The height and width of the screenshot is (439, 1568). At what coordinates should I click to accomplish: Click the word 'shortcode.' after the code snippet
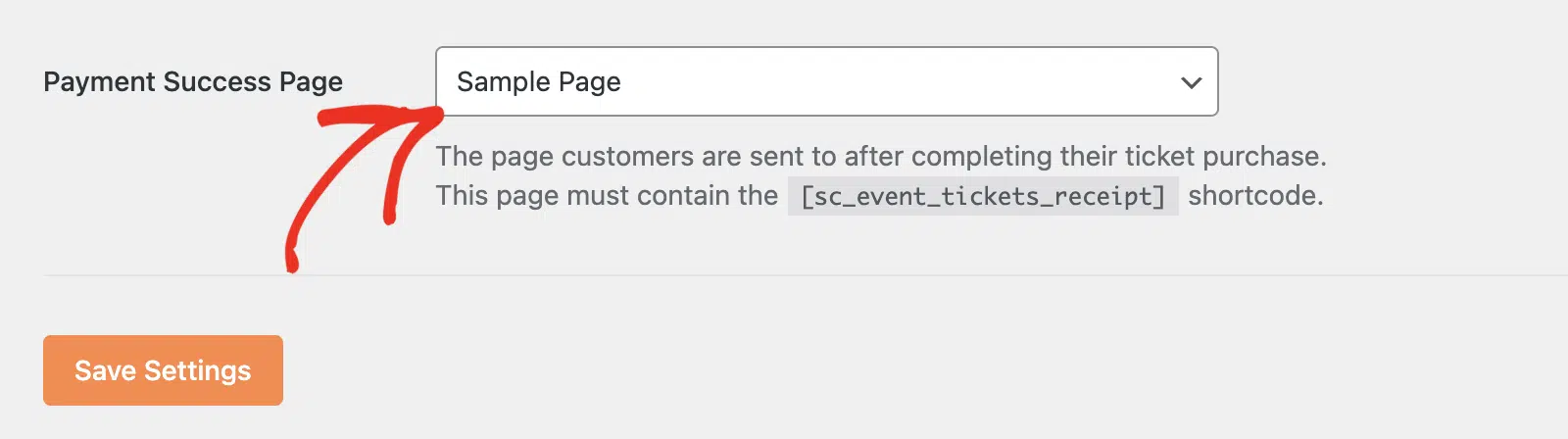coord(1255,196)
